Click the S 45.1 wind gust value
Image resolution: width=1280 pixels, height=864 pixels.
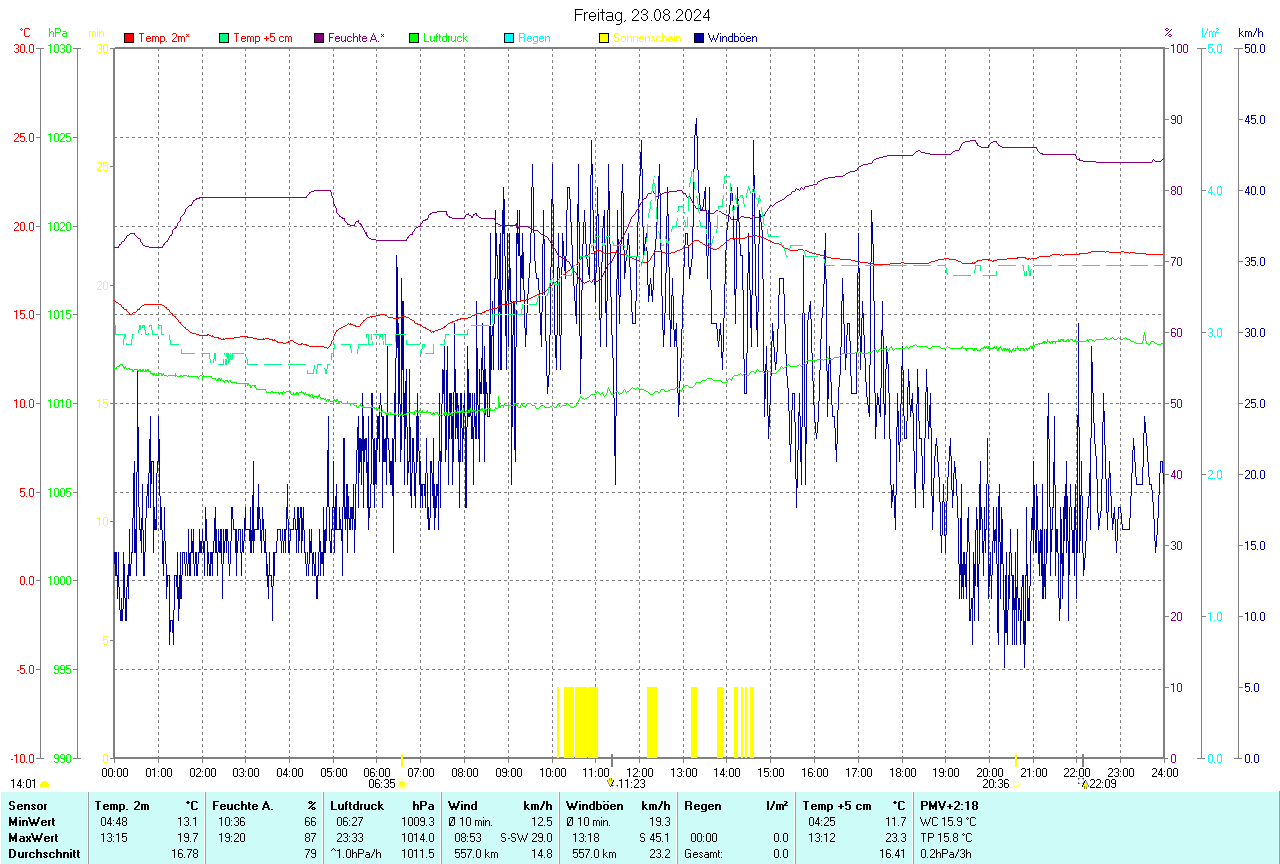(654, 837)
